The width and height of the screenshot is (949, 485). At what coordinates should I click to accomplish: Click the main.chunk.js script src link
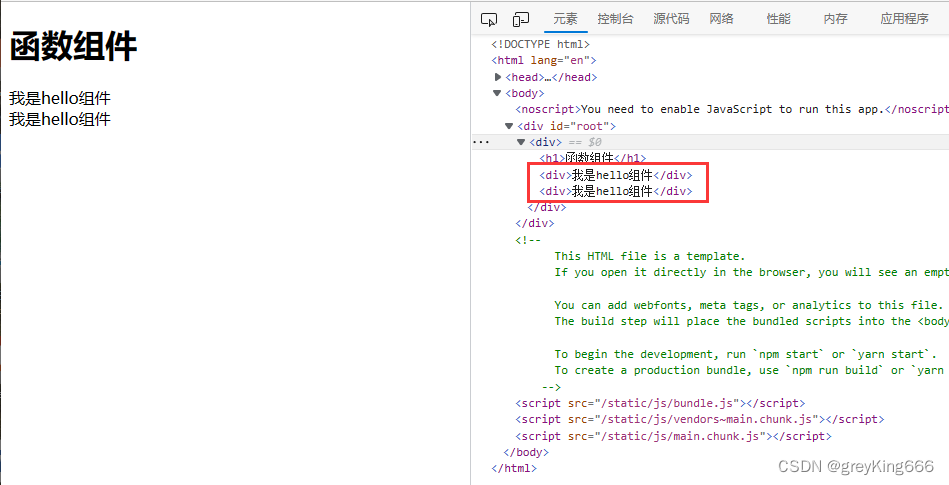click(x=684, y=436)
